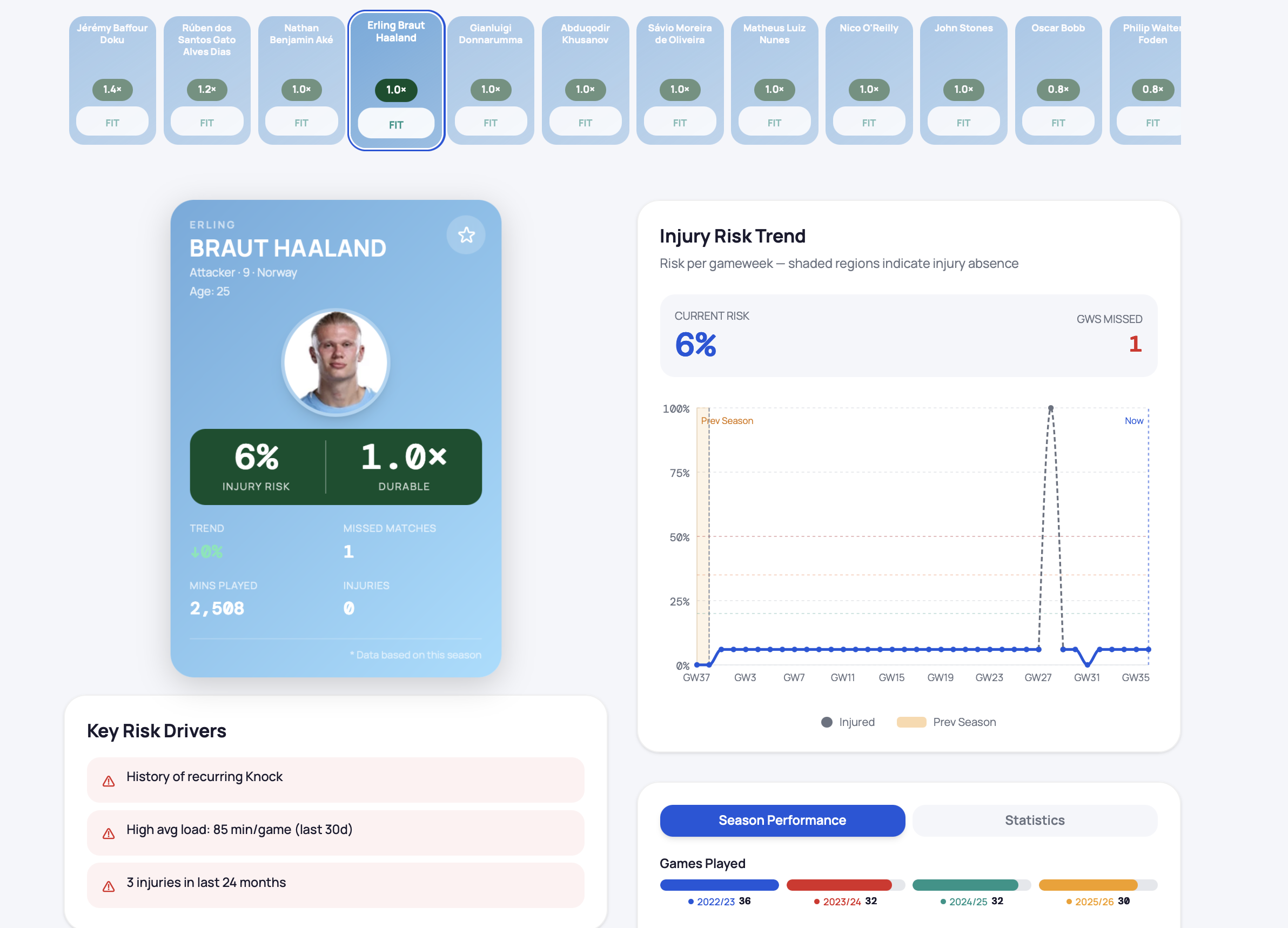Select the Matheus Luiz Nunes card
Viewport: 1288px width, 928px height.
tap(774, 80)
